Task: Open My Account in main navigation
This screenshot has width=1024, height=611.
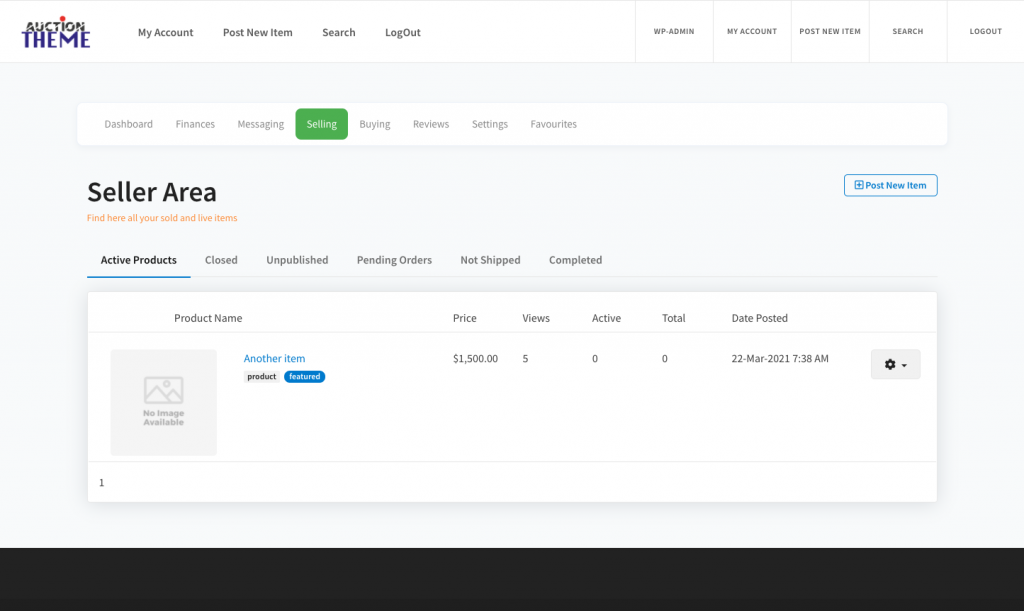Action: (x=165, y=32)
